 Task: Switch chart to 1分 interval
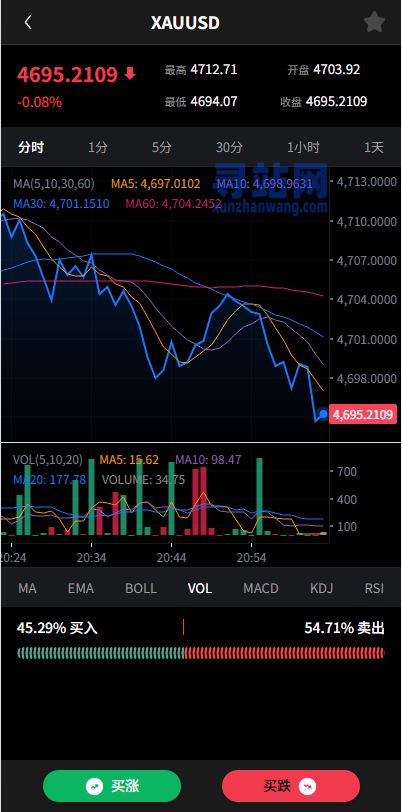coord(97,148)
